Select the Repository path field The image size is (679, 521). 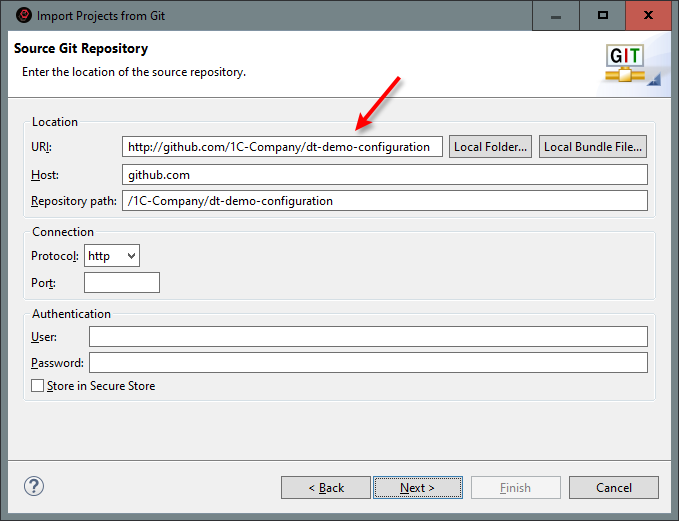pyautogui.click(x=384, y=201)
